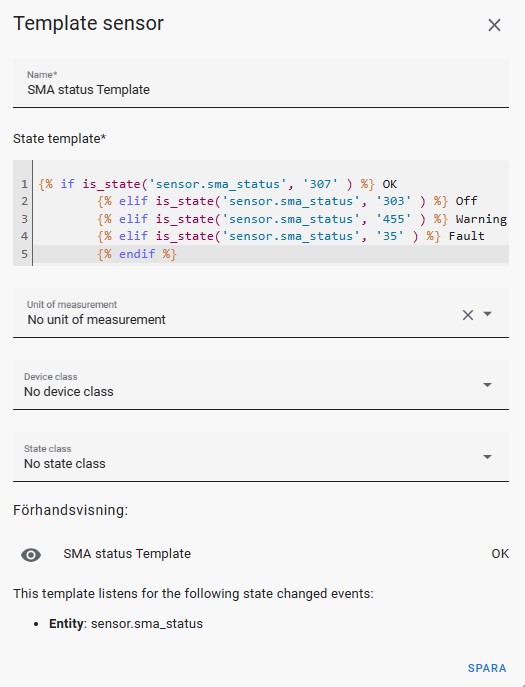Image resolution: width=525 pixels, height=687 pixels.
Task: Click line number 3 in editor gutter
Action: (24, 219)
